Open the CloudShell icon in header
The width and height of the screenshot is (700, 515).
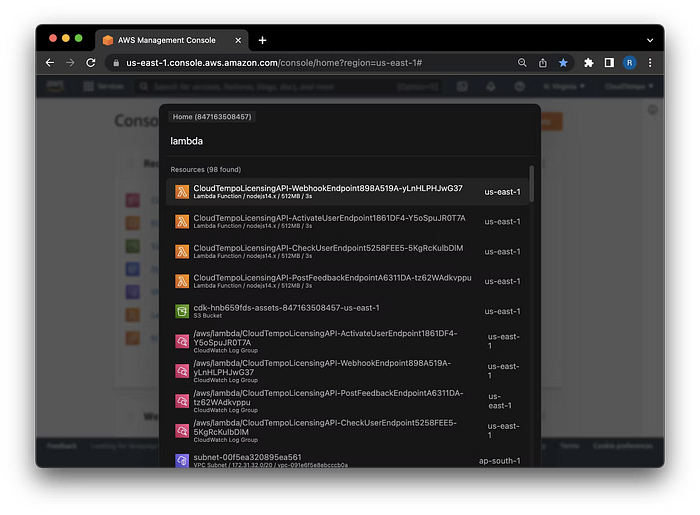(x=462, y=87)
